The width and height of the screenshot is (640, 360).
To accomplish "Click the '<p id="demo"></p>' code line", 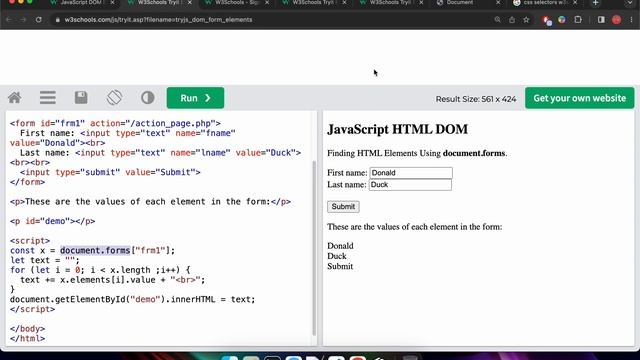I will pyautogui.click(x=53, y=221).
